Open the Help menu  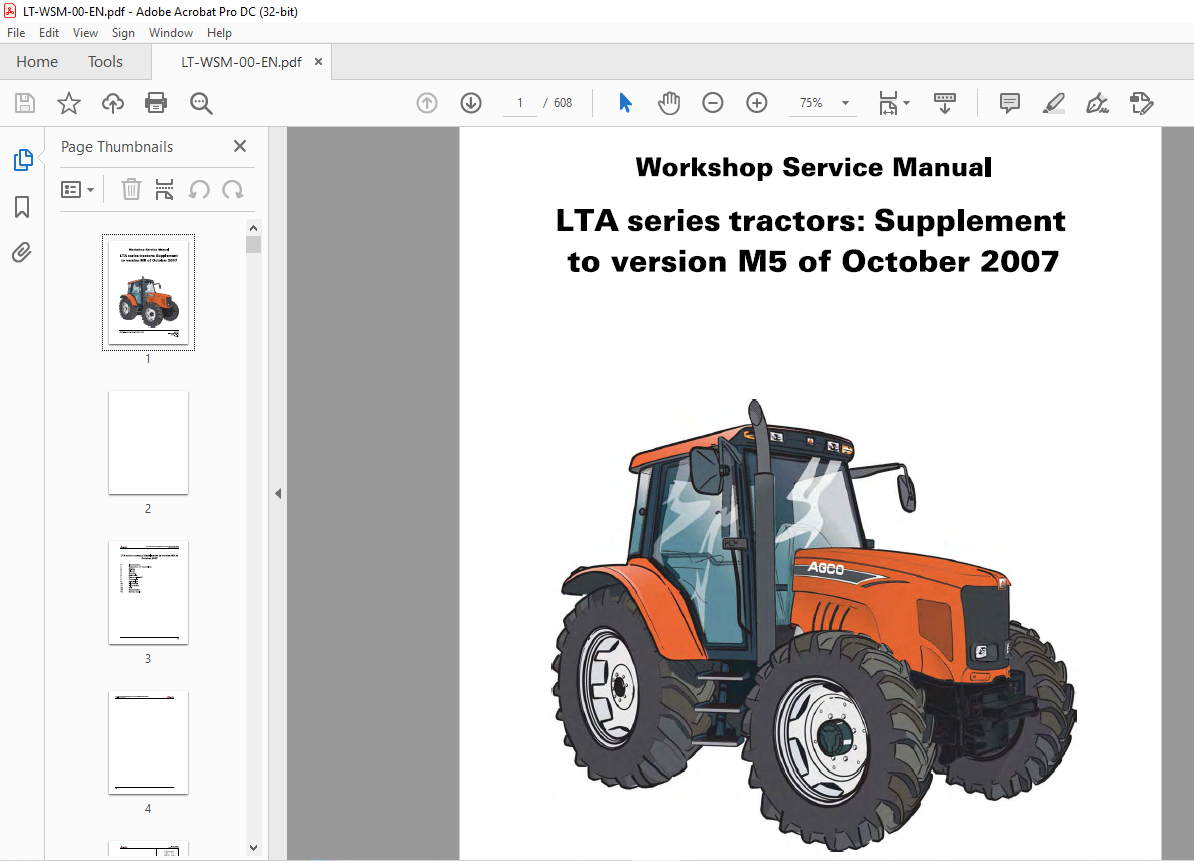(x=219, y=33)
